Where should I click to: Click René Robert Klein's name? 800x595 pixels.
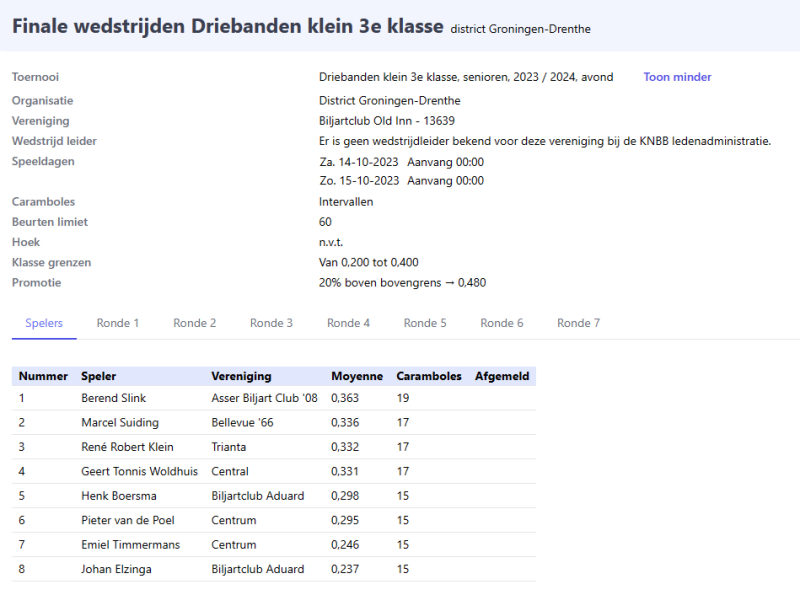pos(127,447)
